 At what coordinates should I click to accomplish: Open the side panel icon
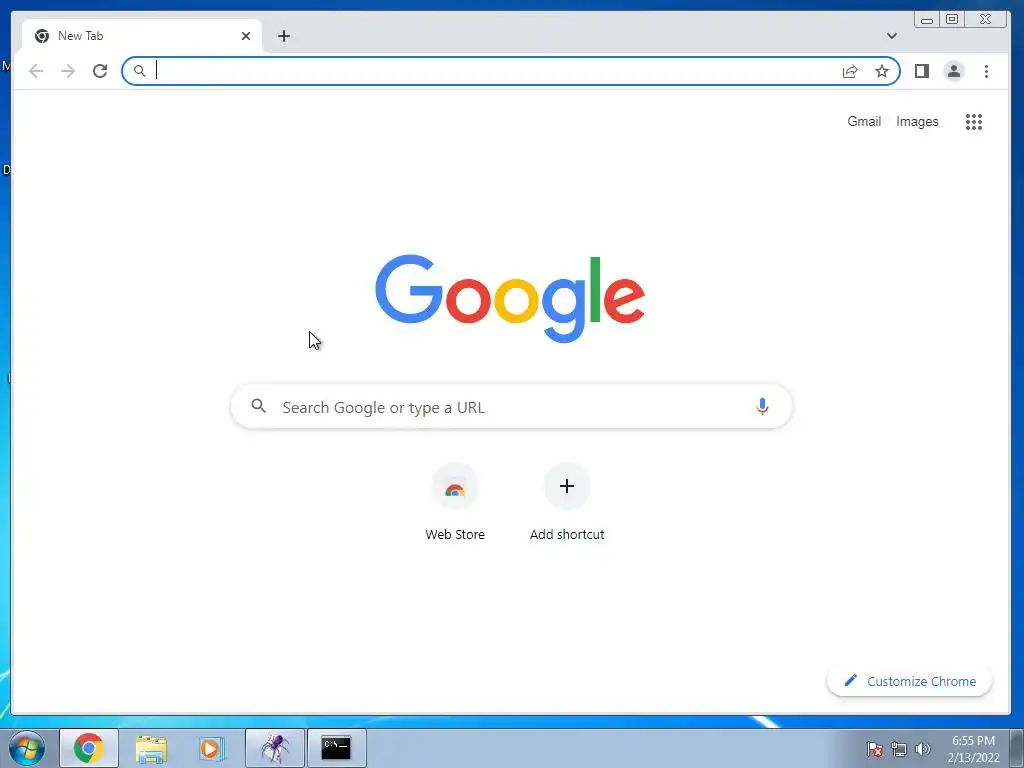[x=921, y=71]
